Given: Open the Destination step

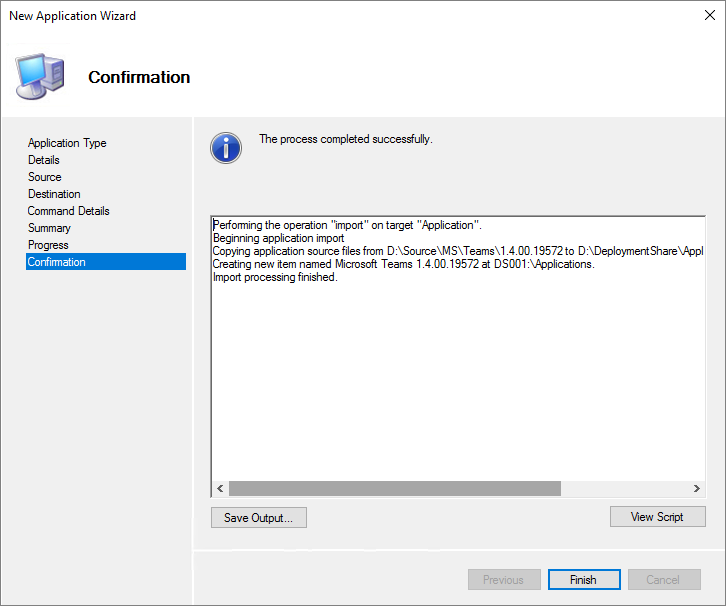Looking at the screenshot, I should 54,194.
